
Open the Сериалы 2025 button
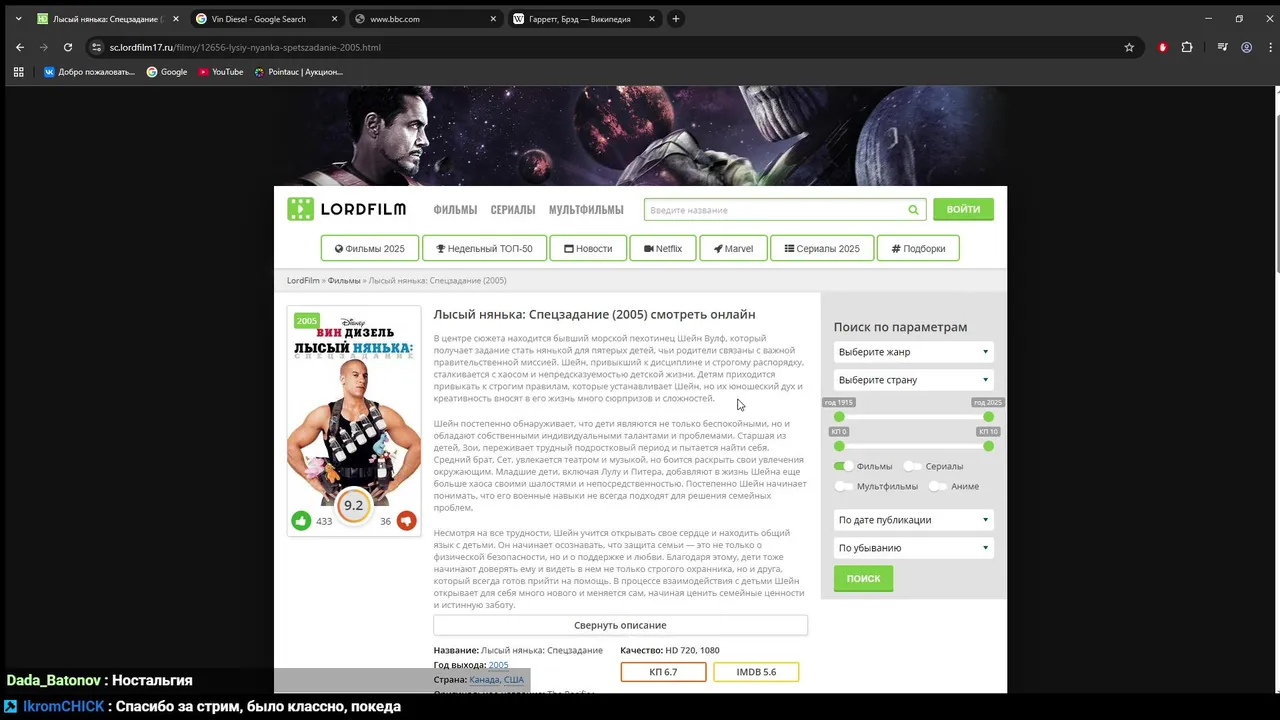click(822, 248)
